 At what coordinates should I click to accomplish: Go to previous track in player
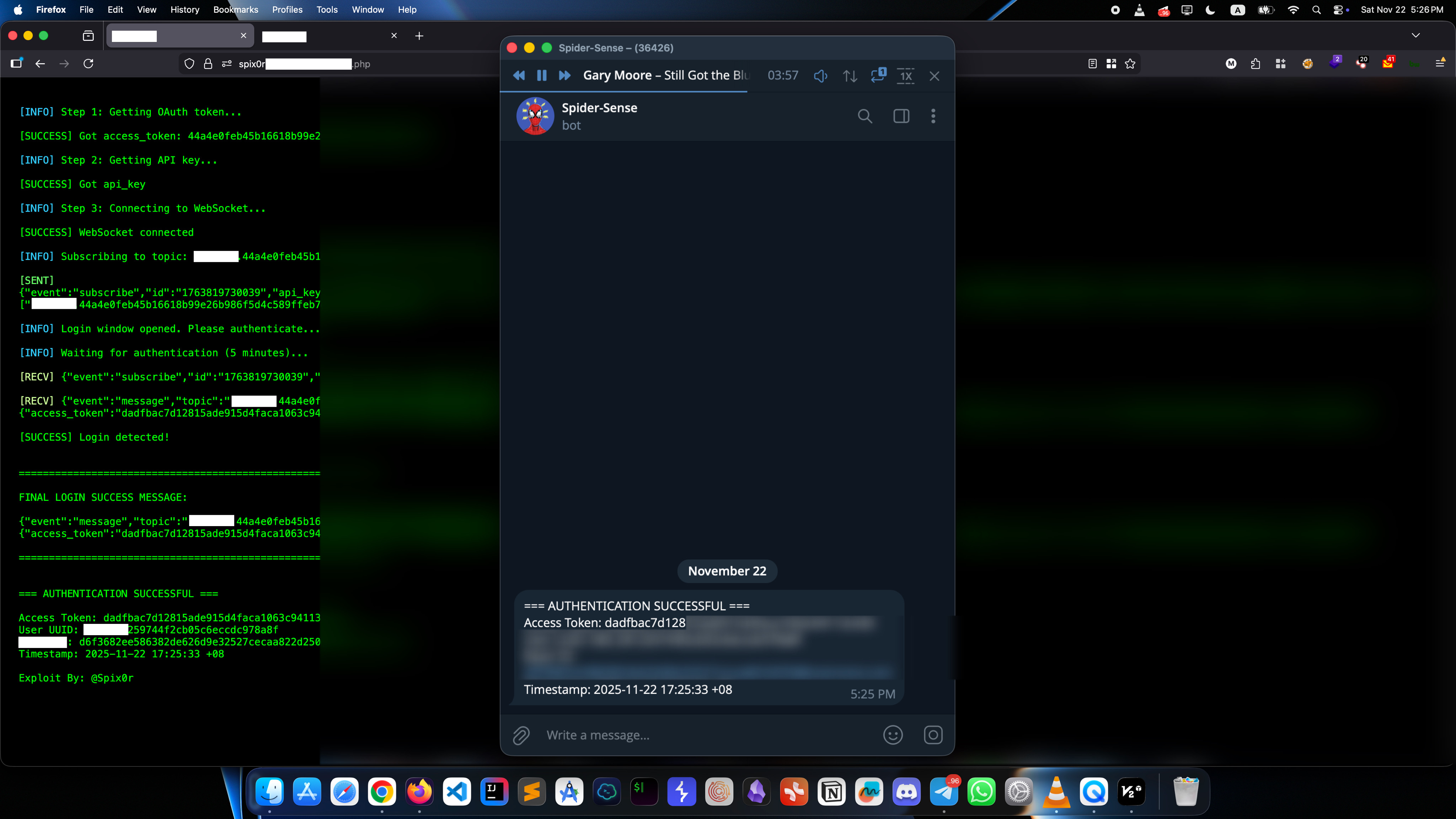point(519,76)
